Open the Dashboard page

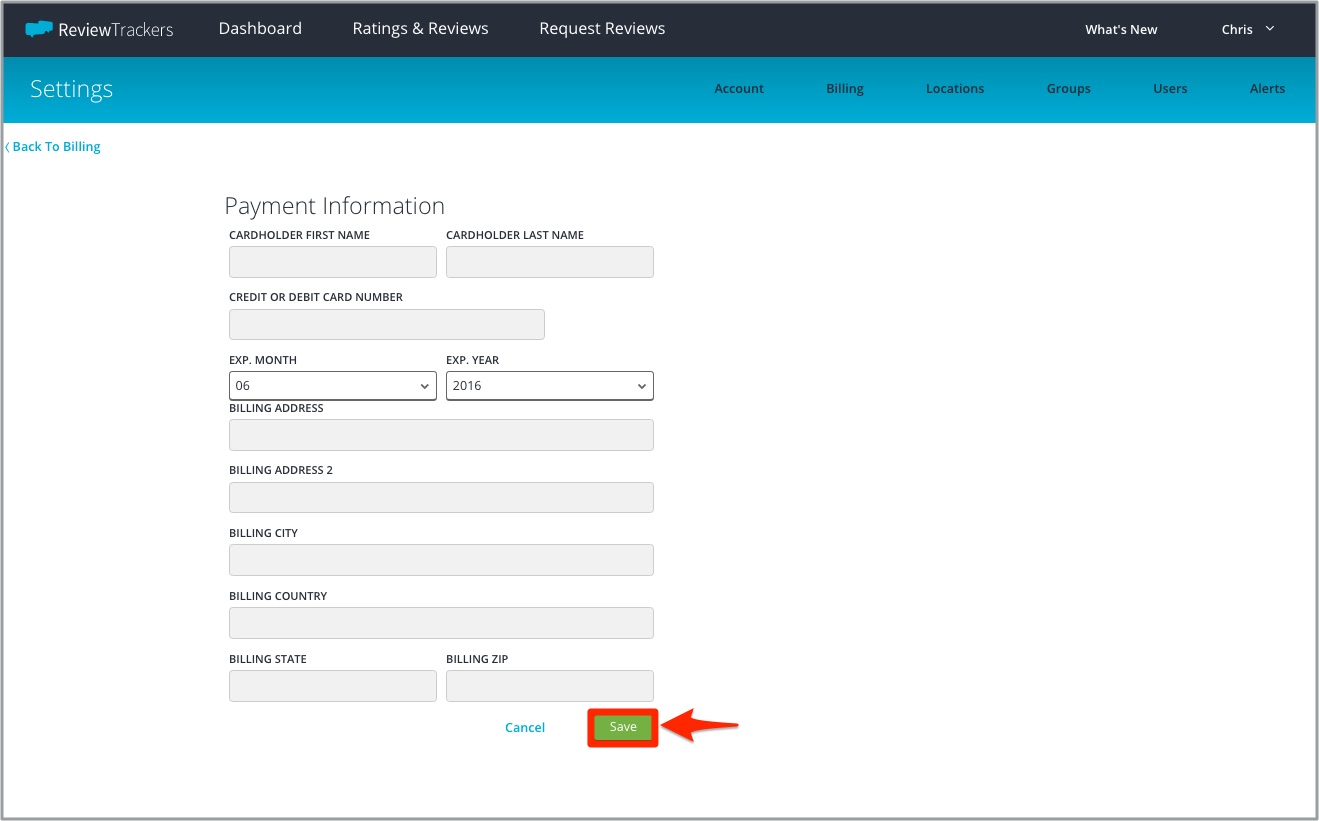(x=260, y=29)
